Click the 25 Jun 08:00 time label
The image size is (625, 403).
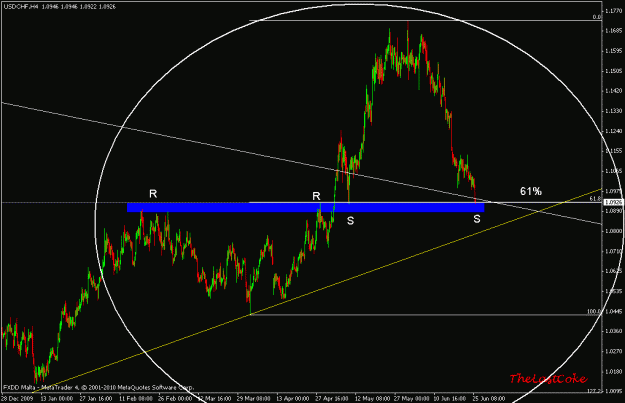click(x=489, y=399)
